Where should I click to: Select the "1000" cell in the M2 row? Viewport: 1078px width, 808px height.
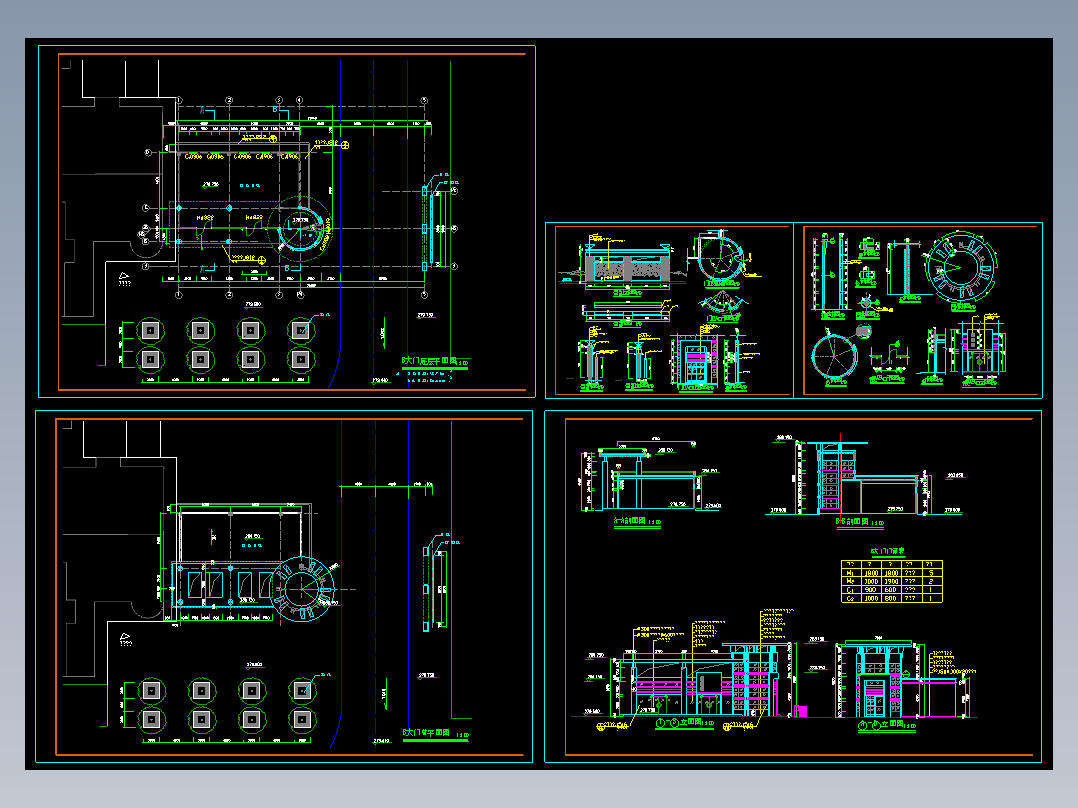click(x=871, y=581)
